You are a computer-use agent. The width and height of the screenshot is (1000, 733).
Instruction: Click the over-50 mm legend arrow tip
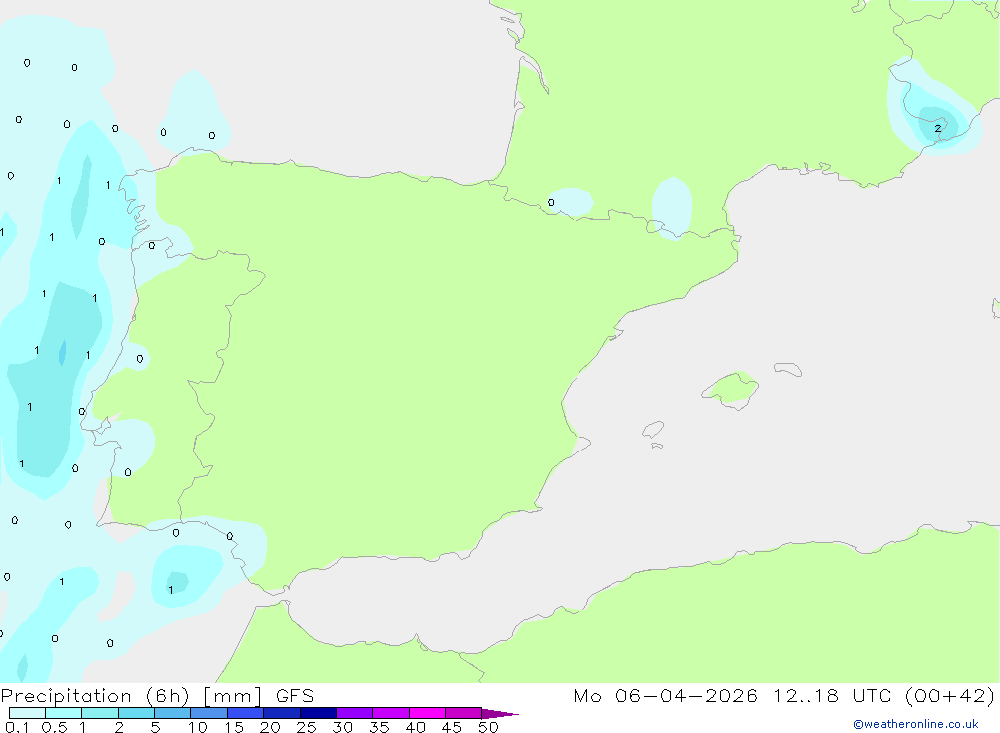(x=500, y=714)
